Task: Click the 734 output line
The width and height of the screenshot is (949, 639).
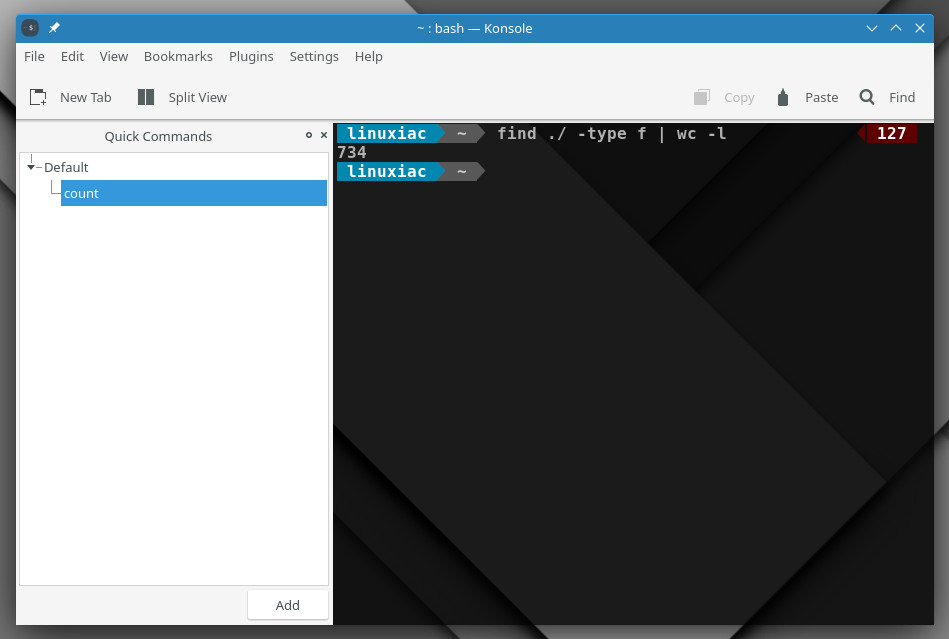Action: 352,152
